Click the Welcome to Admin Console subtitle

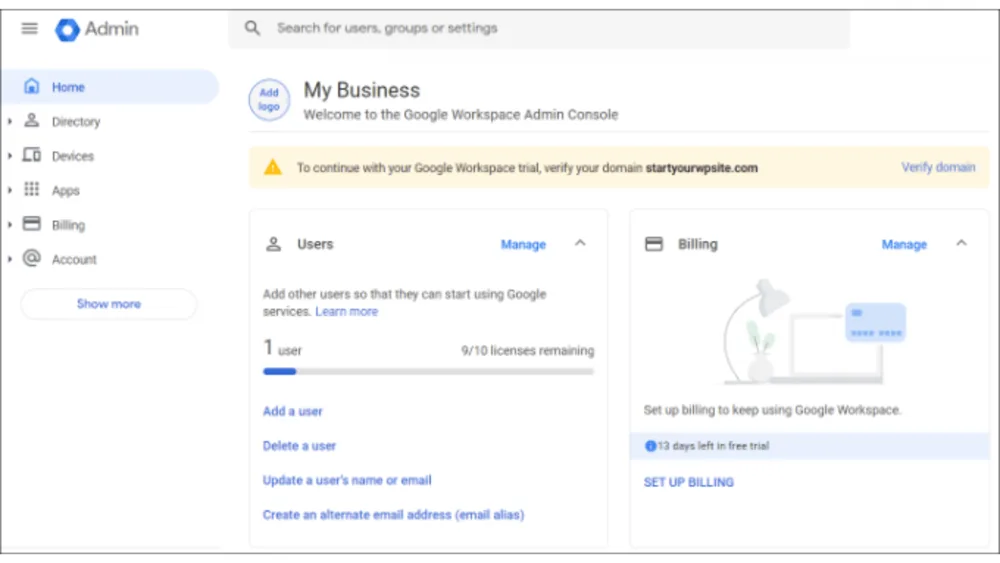tap(460, 115)
